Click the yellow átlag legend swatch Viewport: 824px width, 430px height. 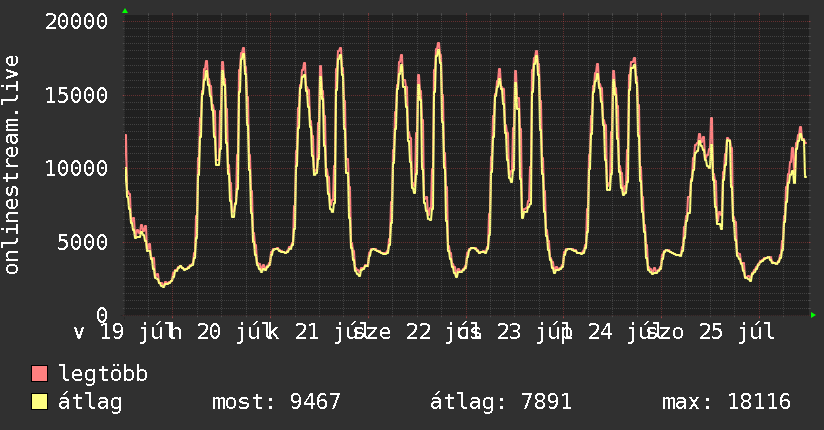click(39, 402)
